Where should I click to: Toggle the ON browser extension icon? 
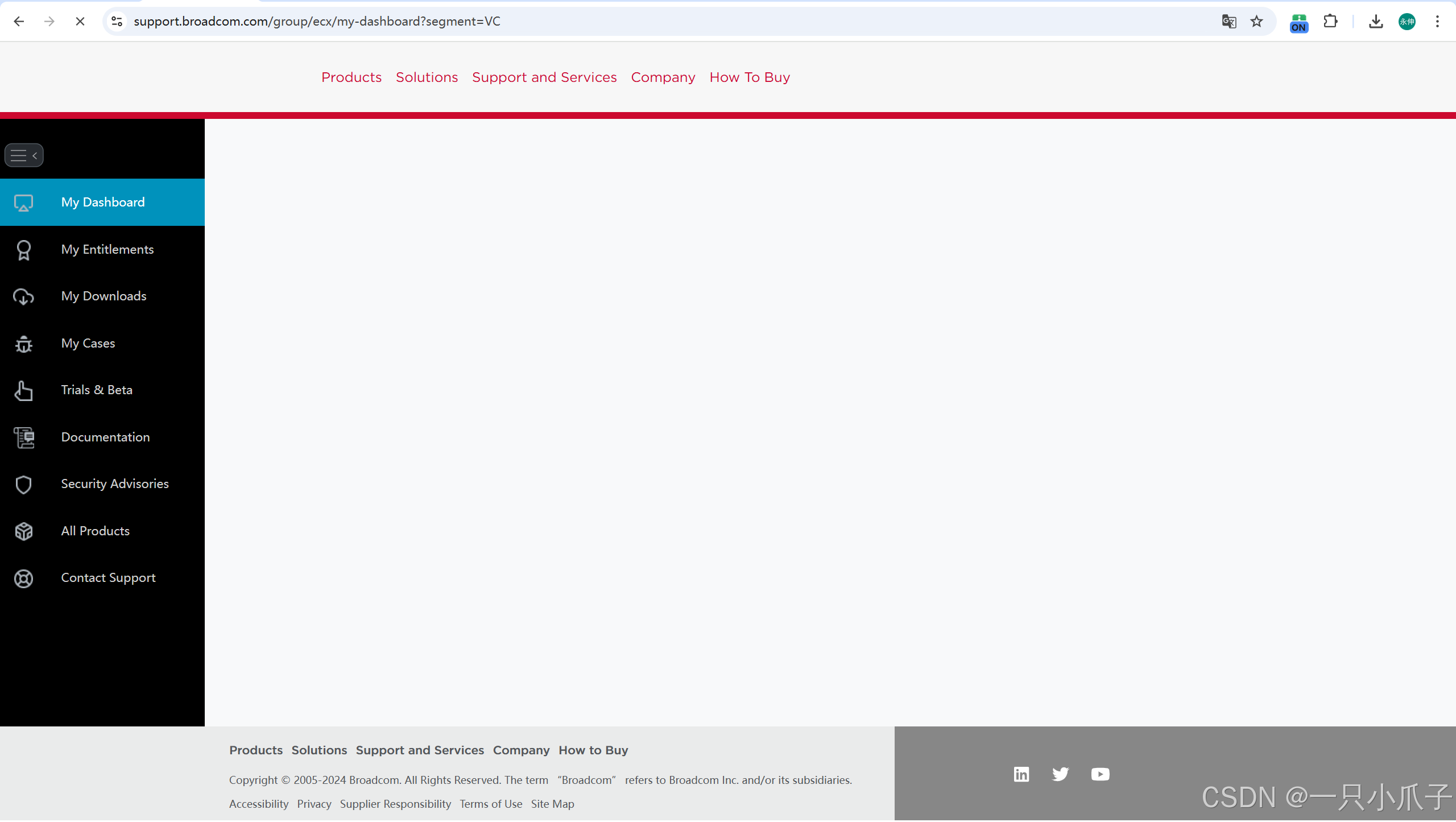1298,23
